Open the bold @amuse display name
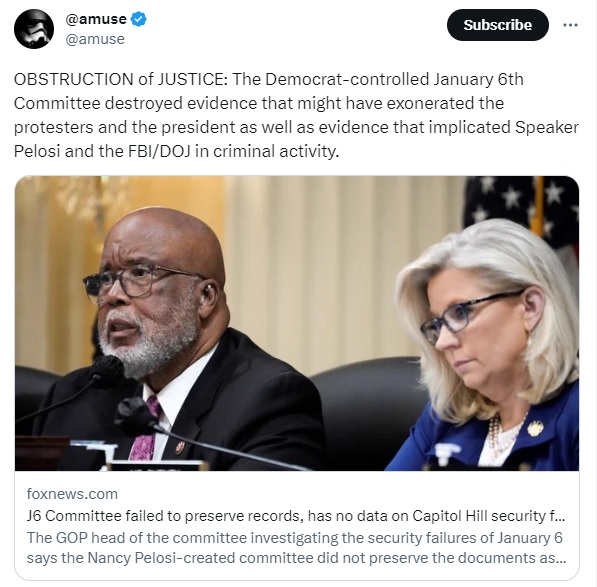This screenshot has height=587, width=597. pyautogui.click(x=96, y=19)
